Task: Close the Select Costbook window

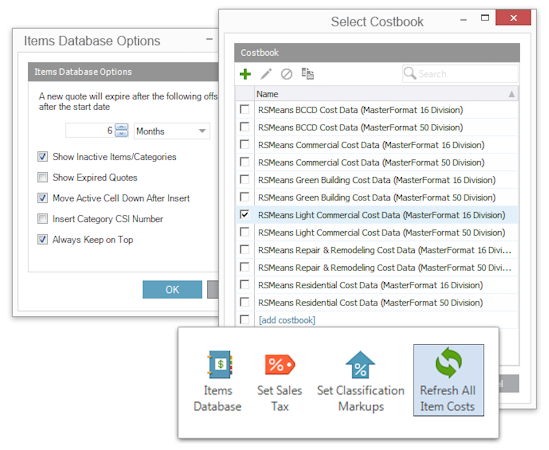Action: tap(513, 18)
